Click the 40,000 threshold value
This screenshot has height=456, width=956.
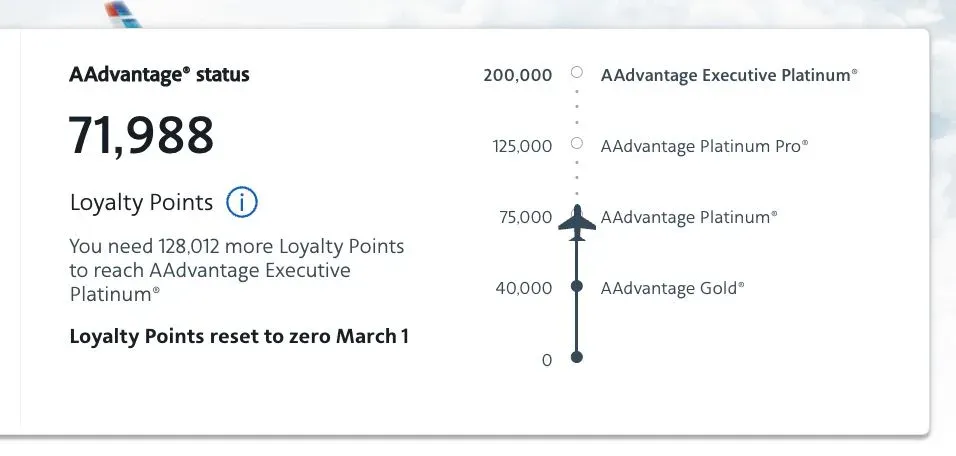tap(523, 288)
